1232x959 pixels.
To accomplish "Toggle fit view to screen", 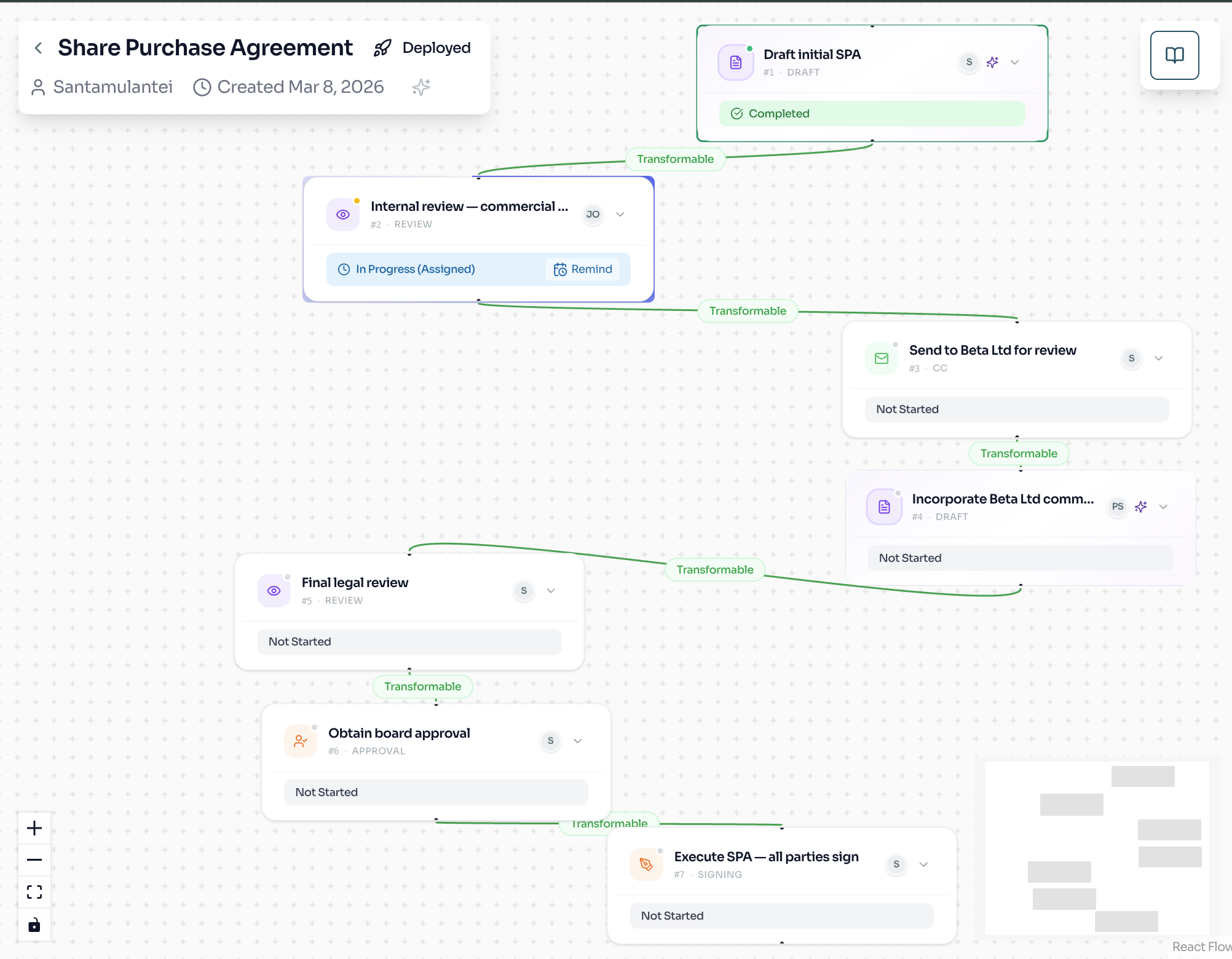I will [34, 892].
